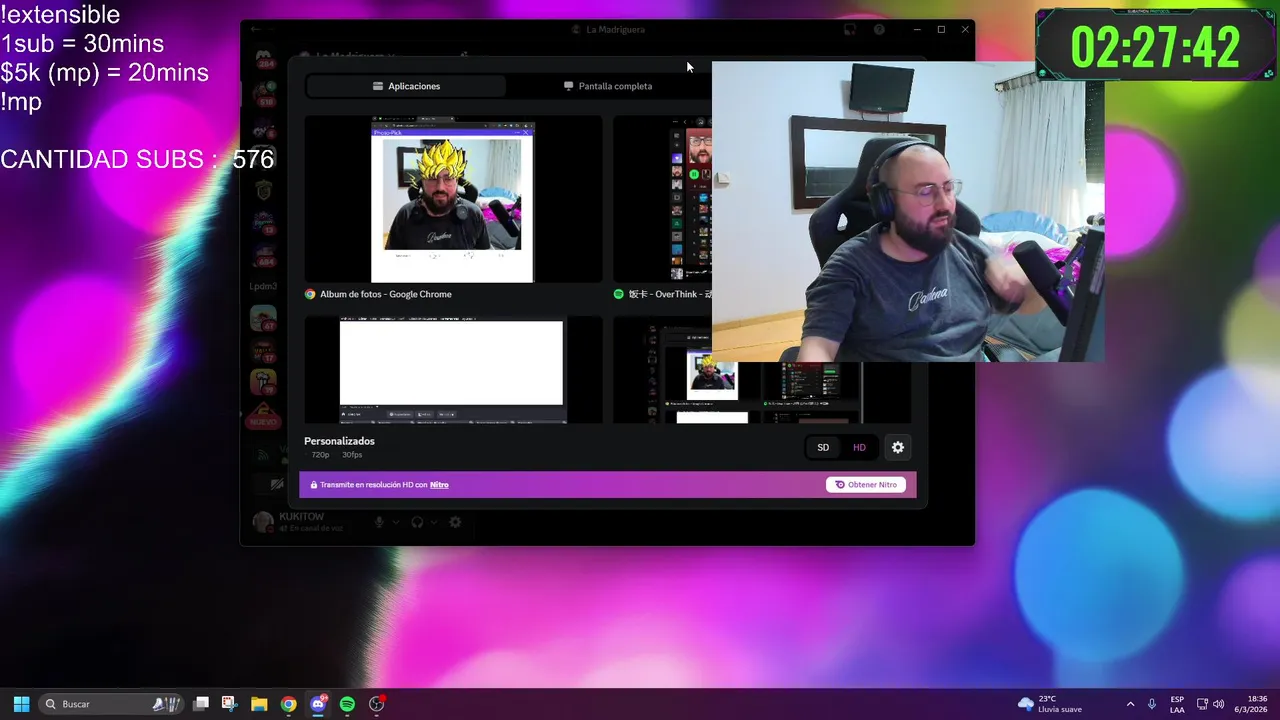Open volume control in system tray

point(1218,704)
